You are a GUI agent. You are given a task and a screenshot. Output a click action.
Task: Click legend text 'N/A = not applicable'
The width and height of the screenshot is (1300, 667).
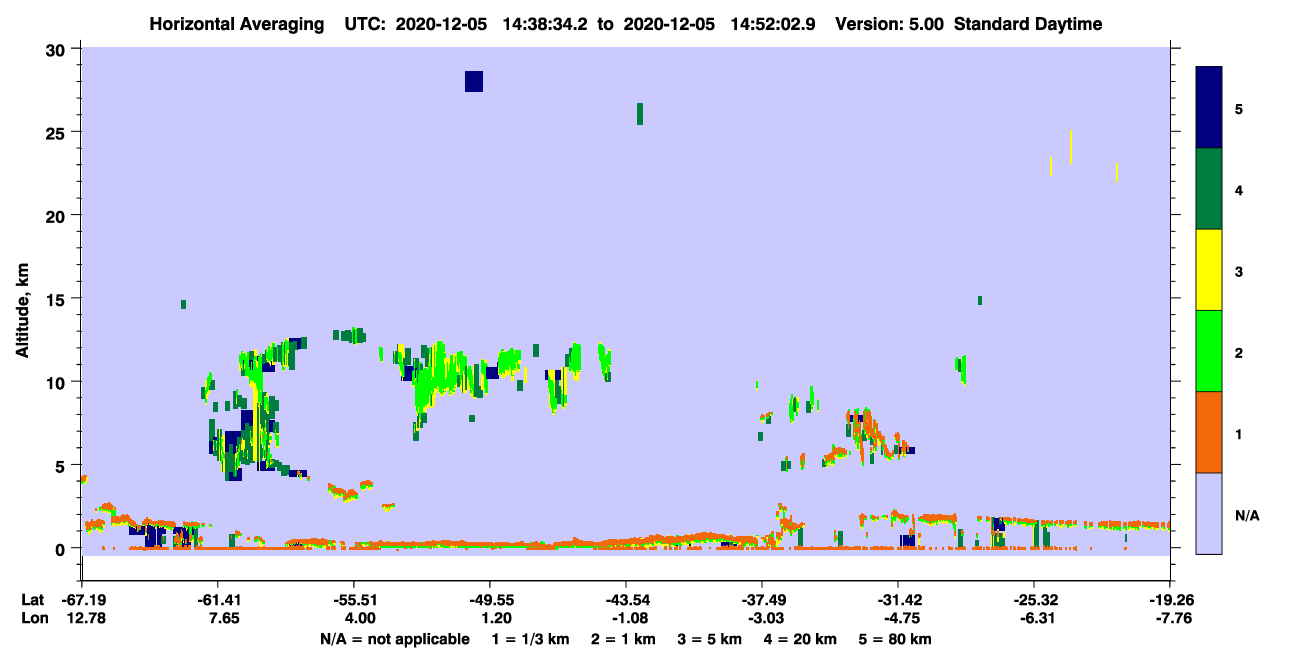coord(395,639)
